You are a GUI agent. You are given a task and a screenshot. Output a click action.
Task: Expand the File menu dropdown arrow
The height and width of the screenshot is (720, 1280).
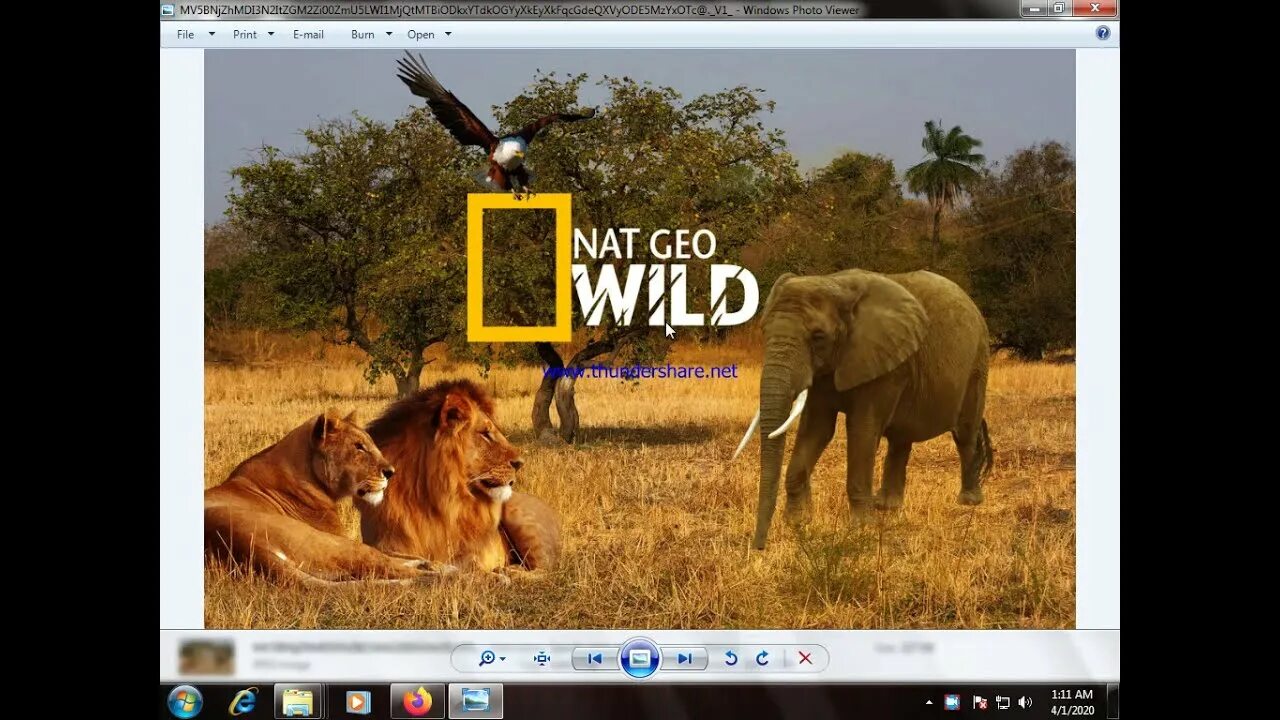pos(211,34)
